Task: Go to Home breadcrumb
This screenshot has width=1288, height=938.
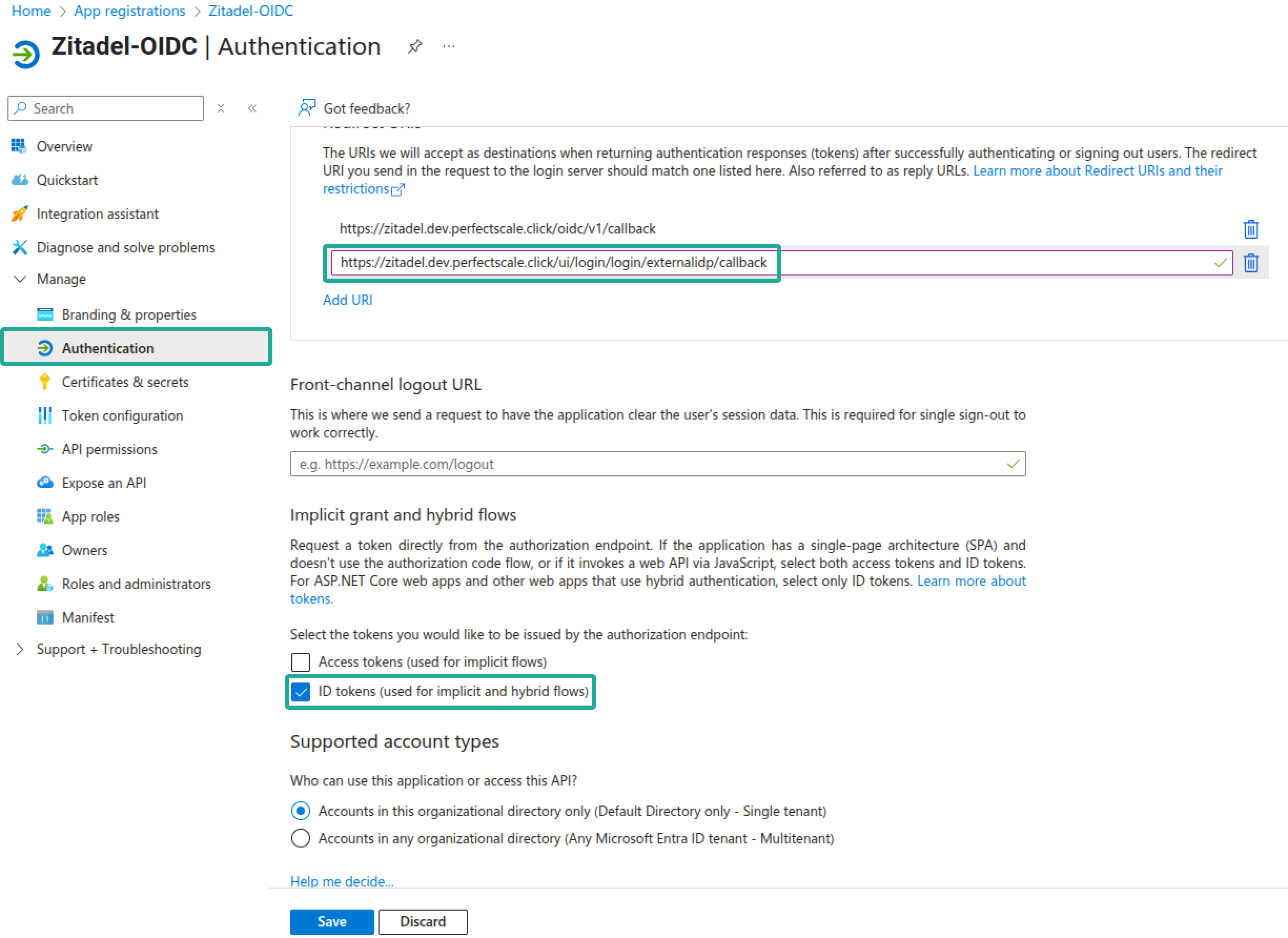Action: (31, 10)
